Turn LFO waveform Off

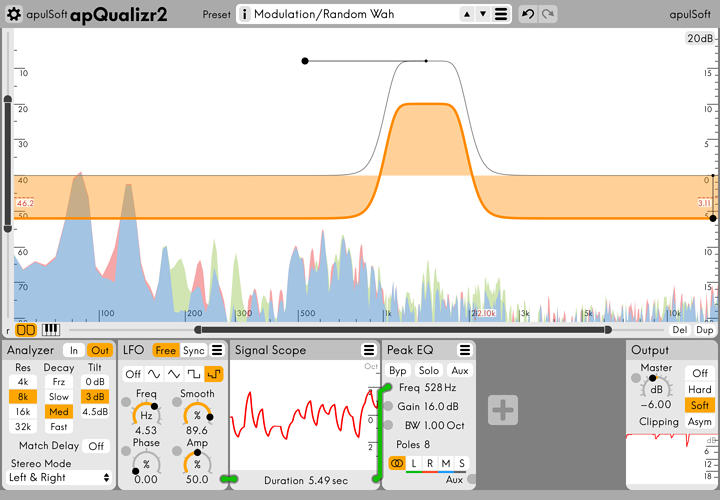point(133,374)
